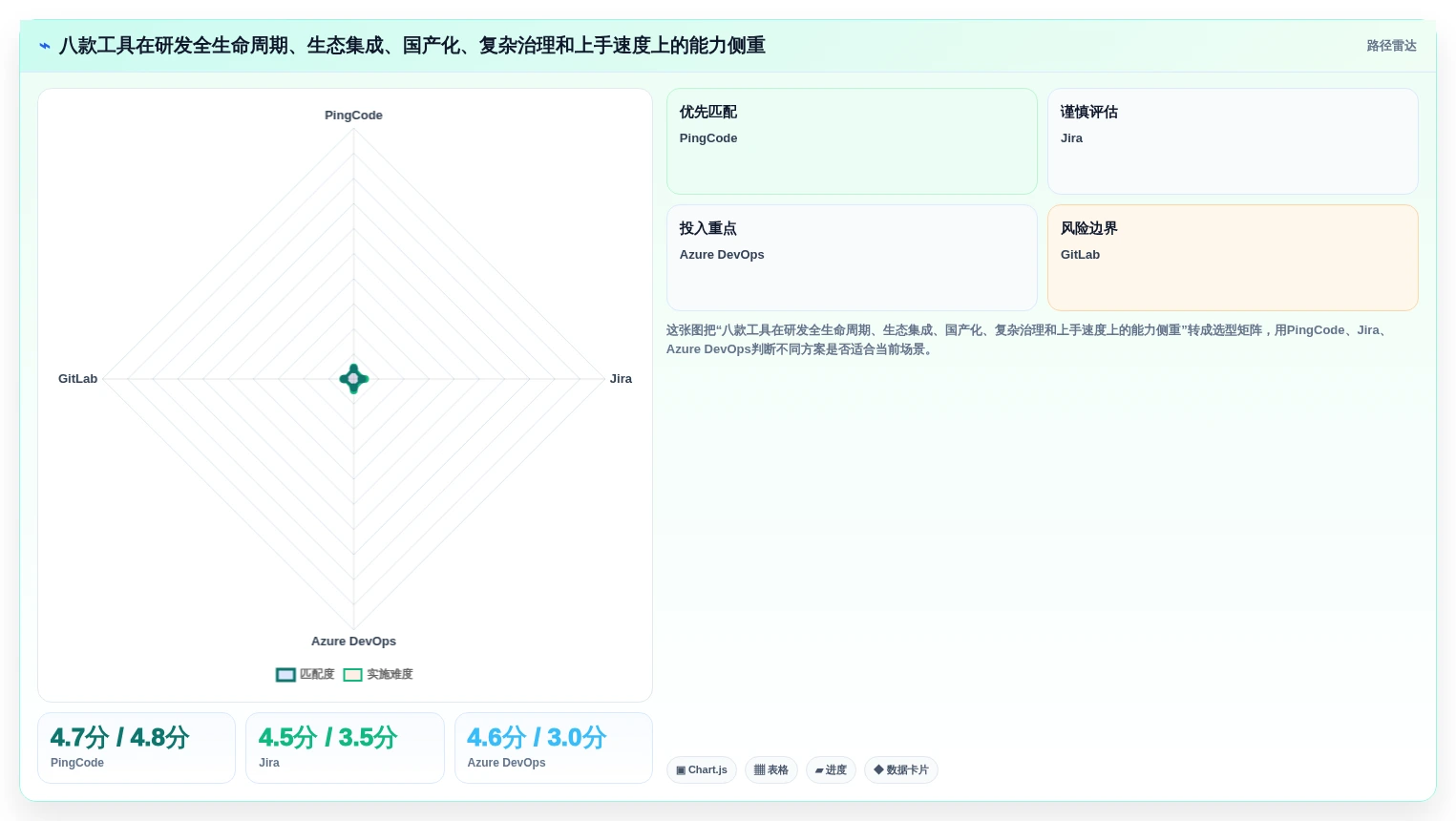The height and width of the screenshot is (821, 1456).
Task: Select the 进度 tag chip
Action: pos(831,770)
